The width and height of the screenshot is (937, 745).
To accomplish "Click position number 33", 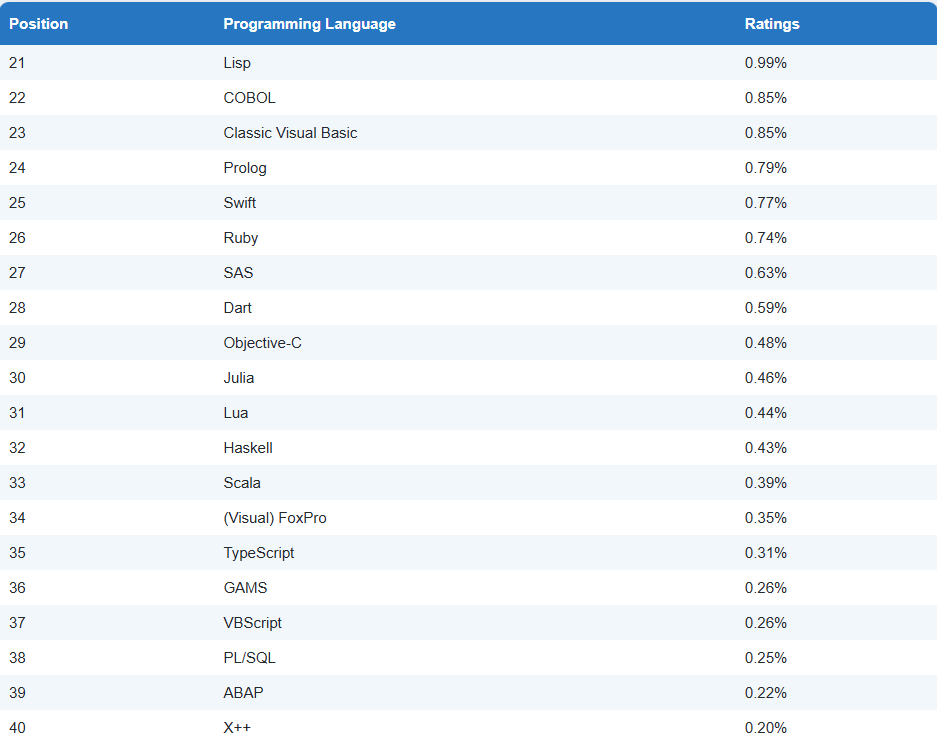I will click(17, 483).
